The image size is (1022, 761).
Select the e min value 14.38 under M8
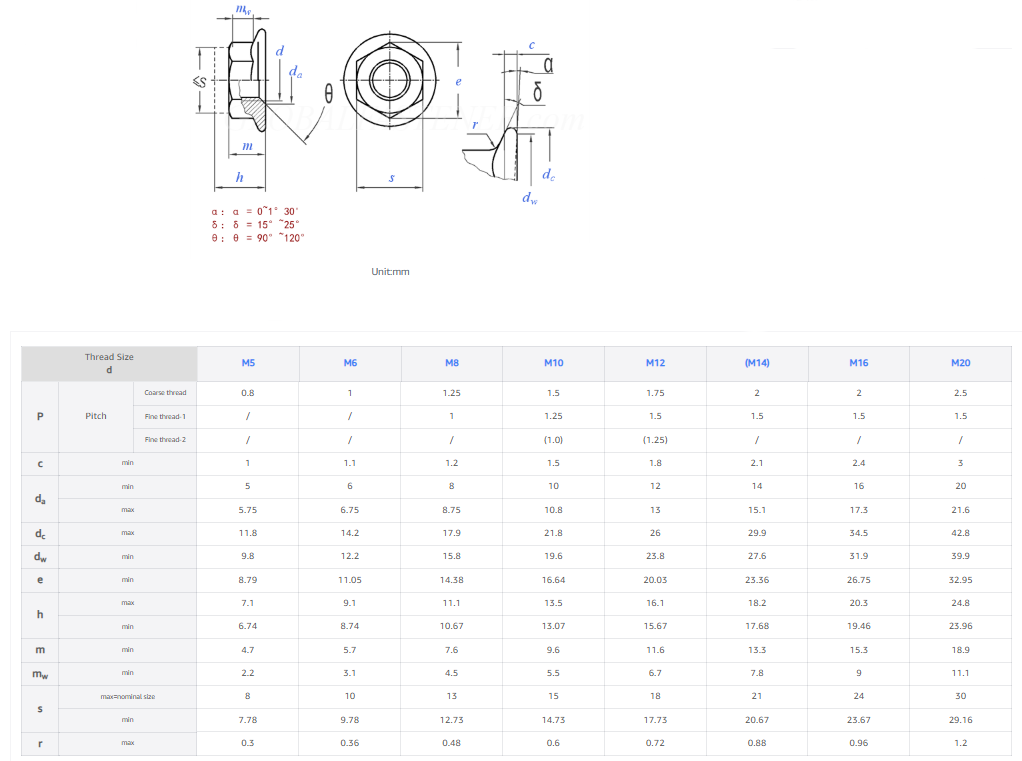click(x=451, y=580)
